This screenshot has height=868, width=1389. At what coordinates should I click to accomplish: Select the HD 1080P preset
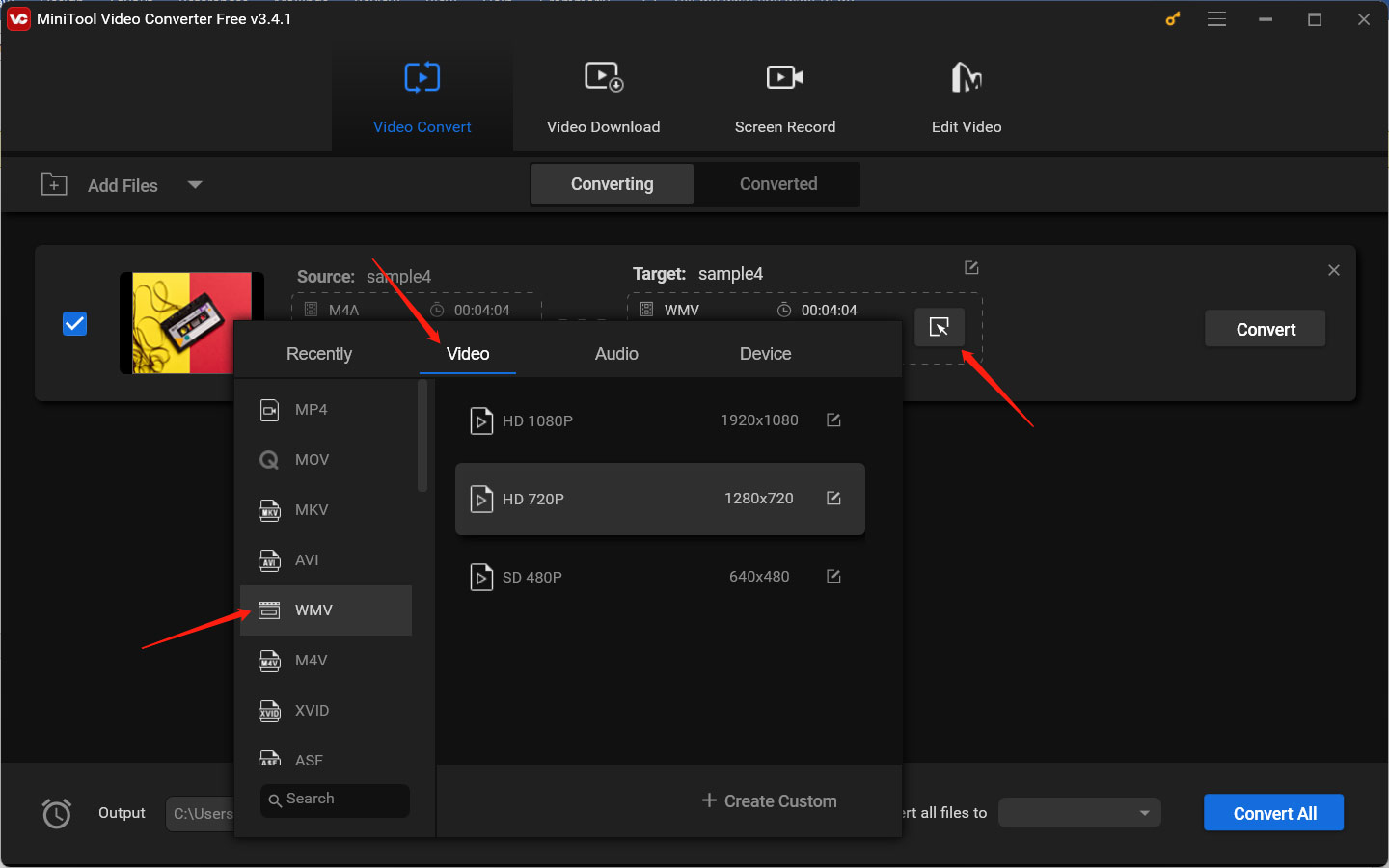660,420
